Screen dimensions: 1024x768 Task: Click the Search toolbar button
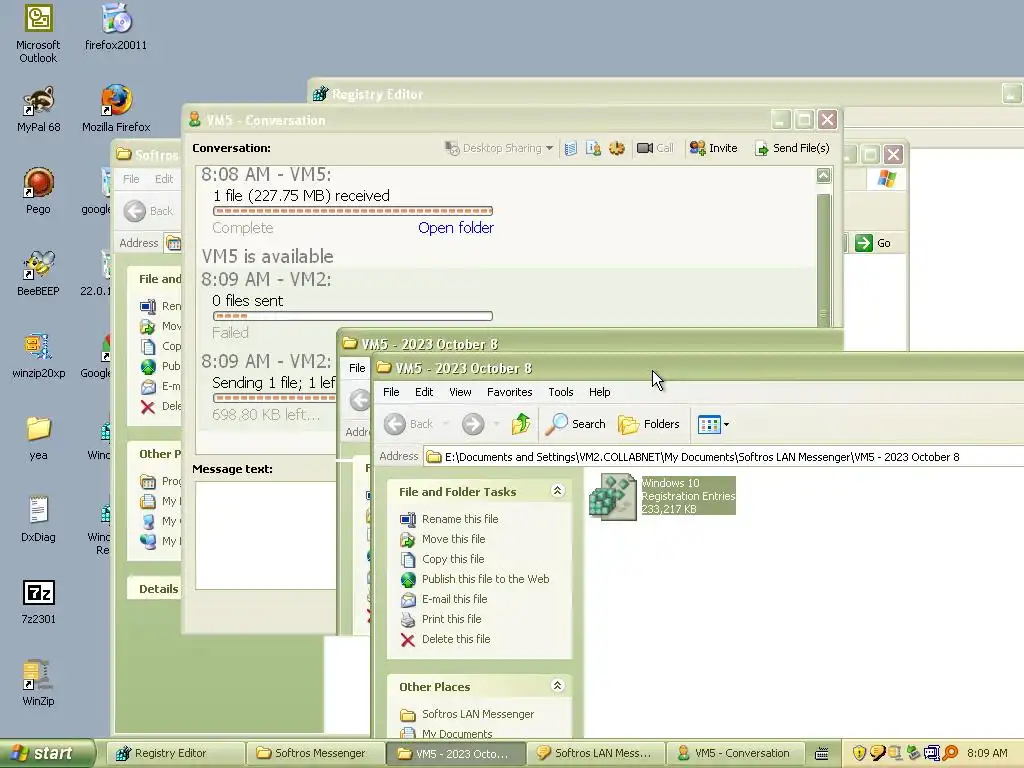coord(576,424)
